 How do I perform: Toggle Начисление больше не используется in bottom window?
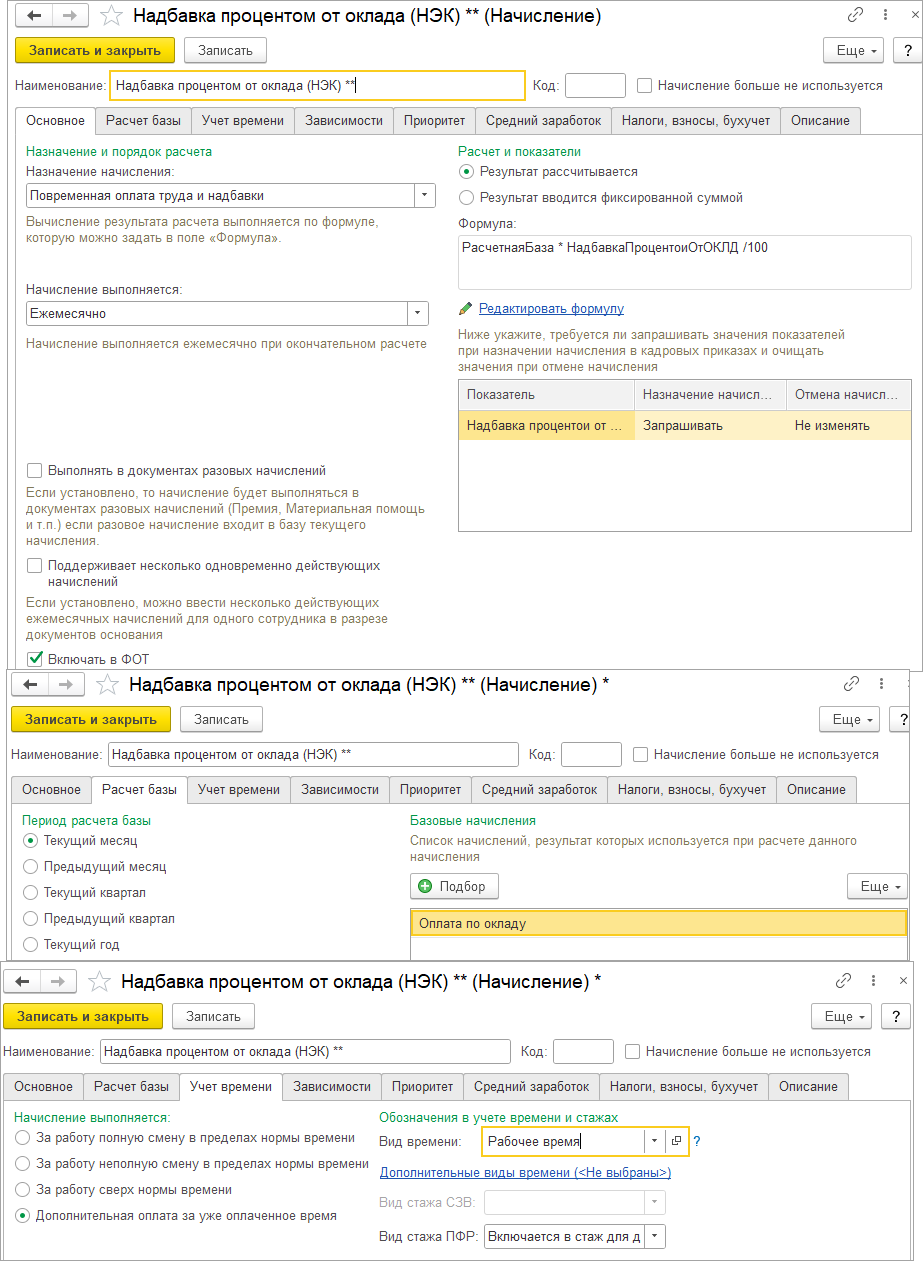[633, 1052]
